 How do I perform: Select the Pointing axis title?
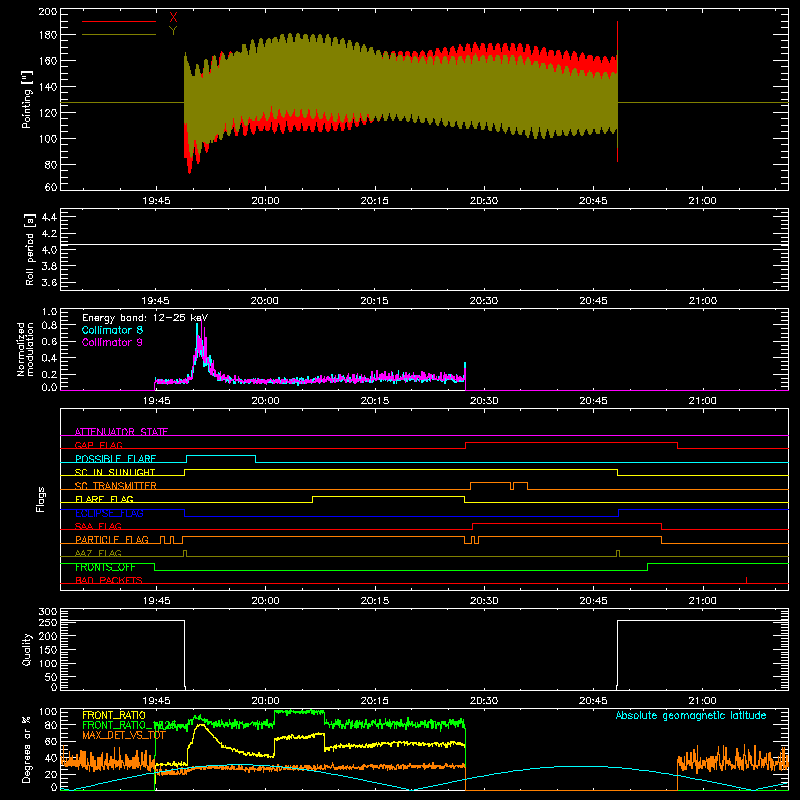coord(27,99)
